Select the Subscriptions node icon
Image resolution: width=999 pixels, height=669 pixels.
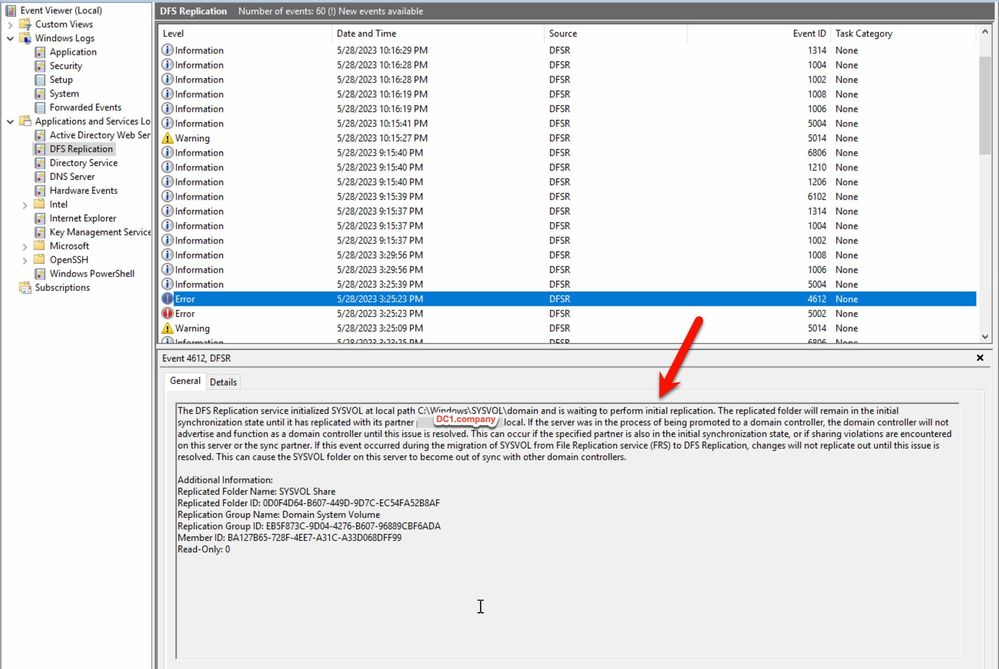(x=25, y=288)
